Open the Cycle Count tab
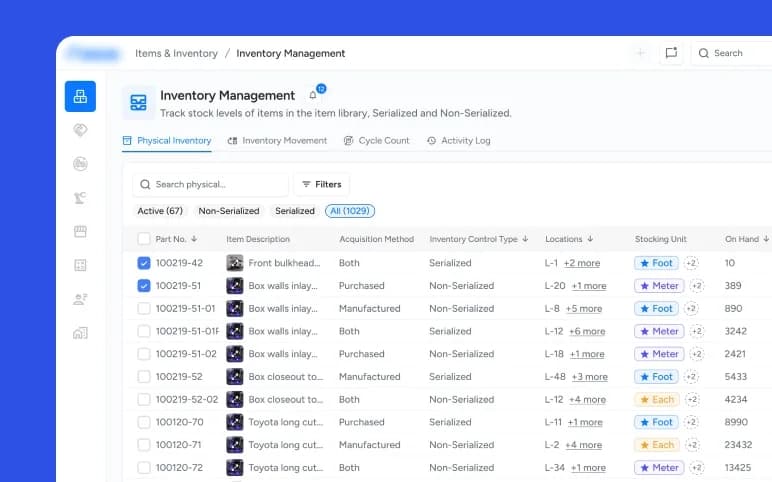 pyautogui.click(x=377, y=141)
